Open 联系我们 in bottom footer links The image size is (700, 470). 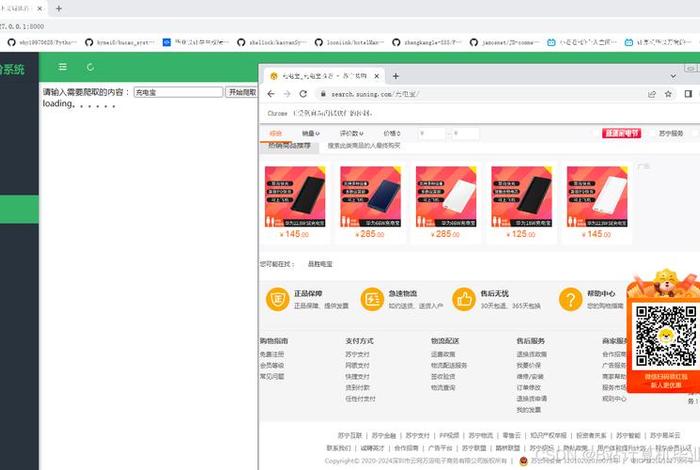click(338, 448)
